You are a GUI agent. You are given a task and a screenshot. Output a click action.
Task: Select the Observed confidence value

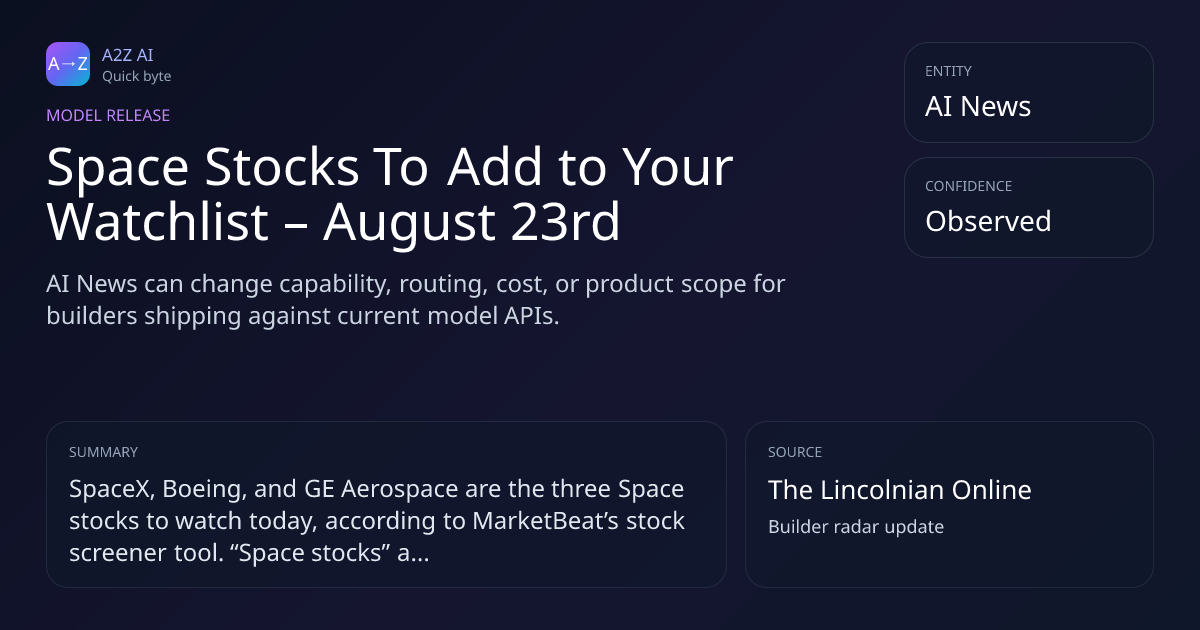click(988, 221)
